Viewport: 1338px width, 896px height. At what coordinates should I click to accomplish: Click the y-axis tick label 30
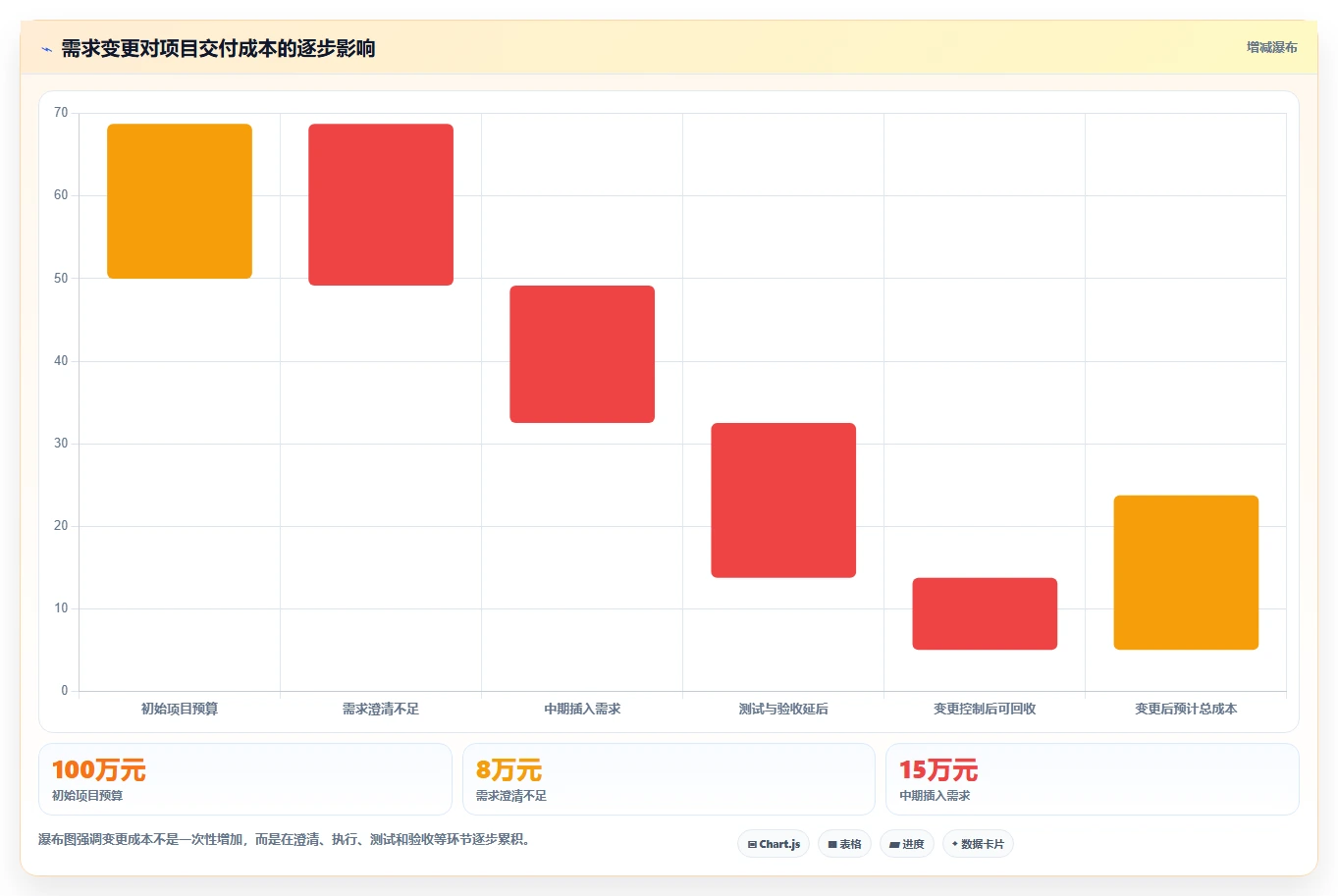(61, 444)
